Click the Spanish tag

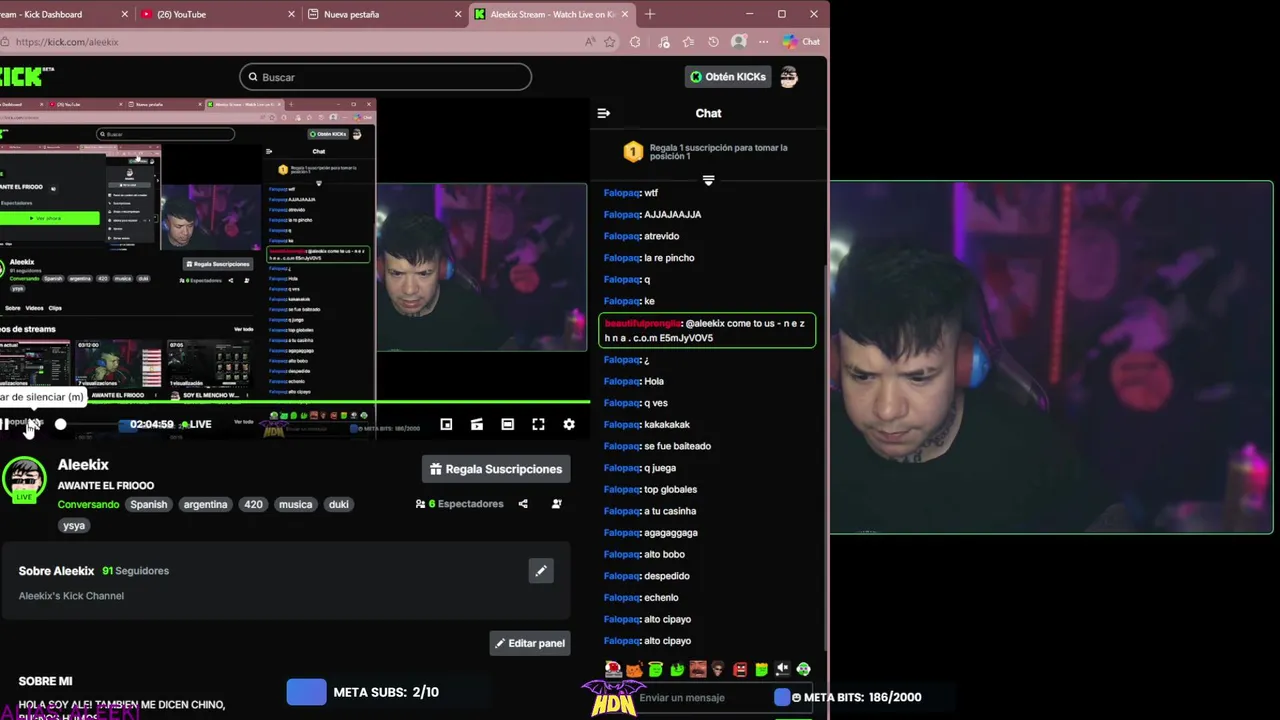click(x=148, y=504)
